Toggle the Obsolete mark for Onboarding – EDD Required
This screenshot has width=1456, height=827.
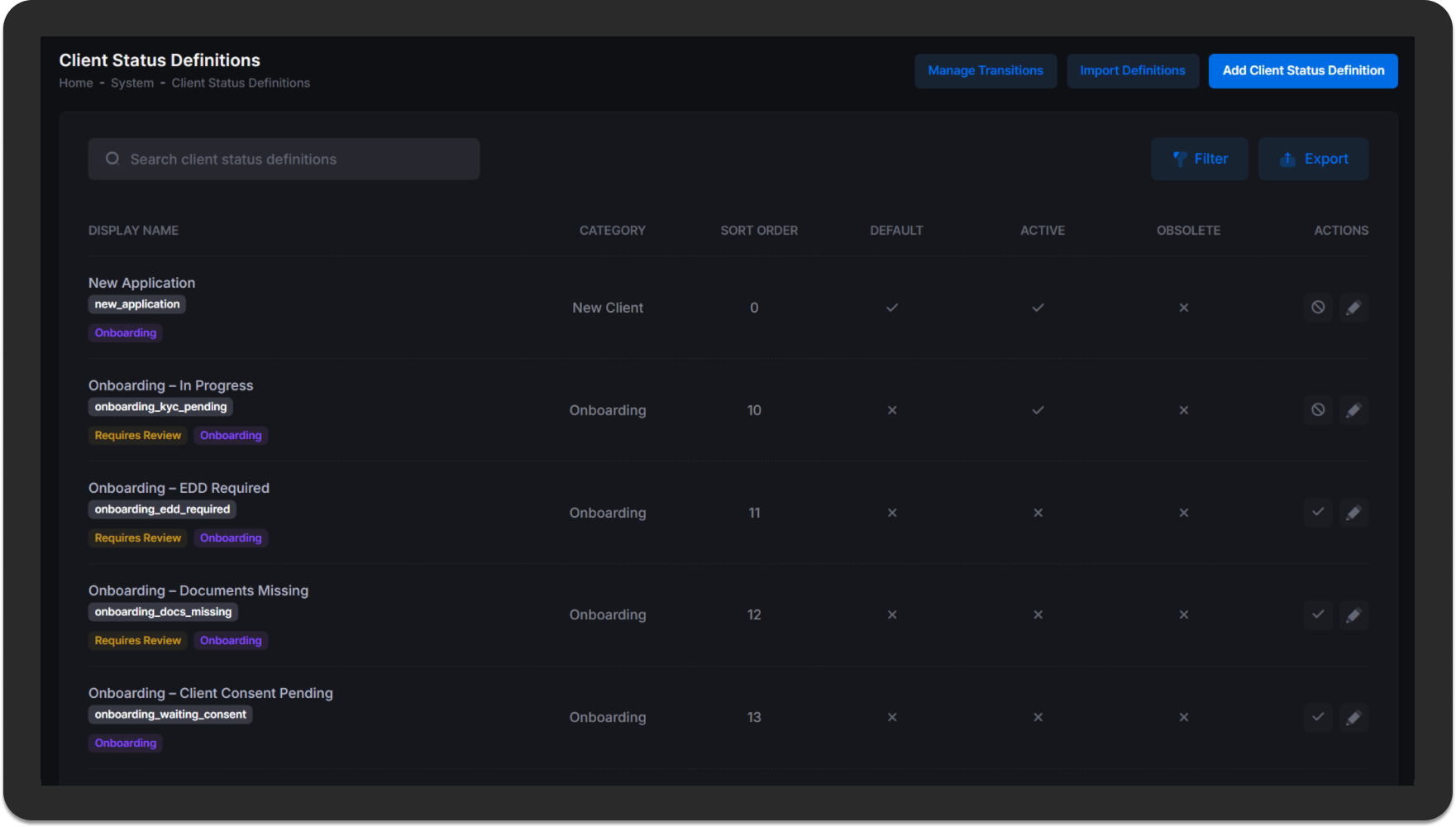tap(1184, 512)
